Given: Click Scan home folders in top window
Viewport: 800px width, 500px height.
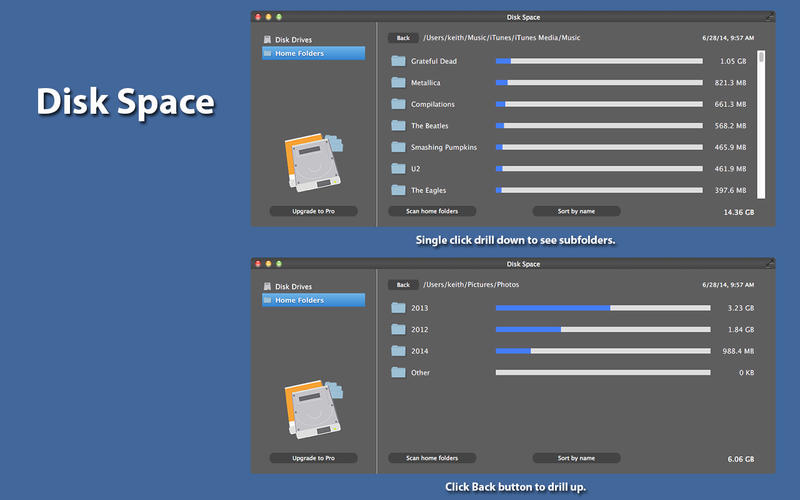Looking at the screenshot, I should [x=432, y=211].
